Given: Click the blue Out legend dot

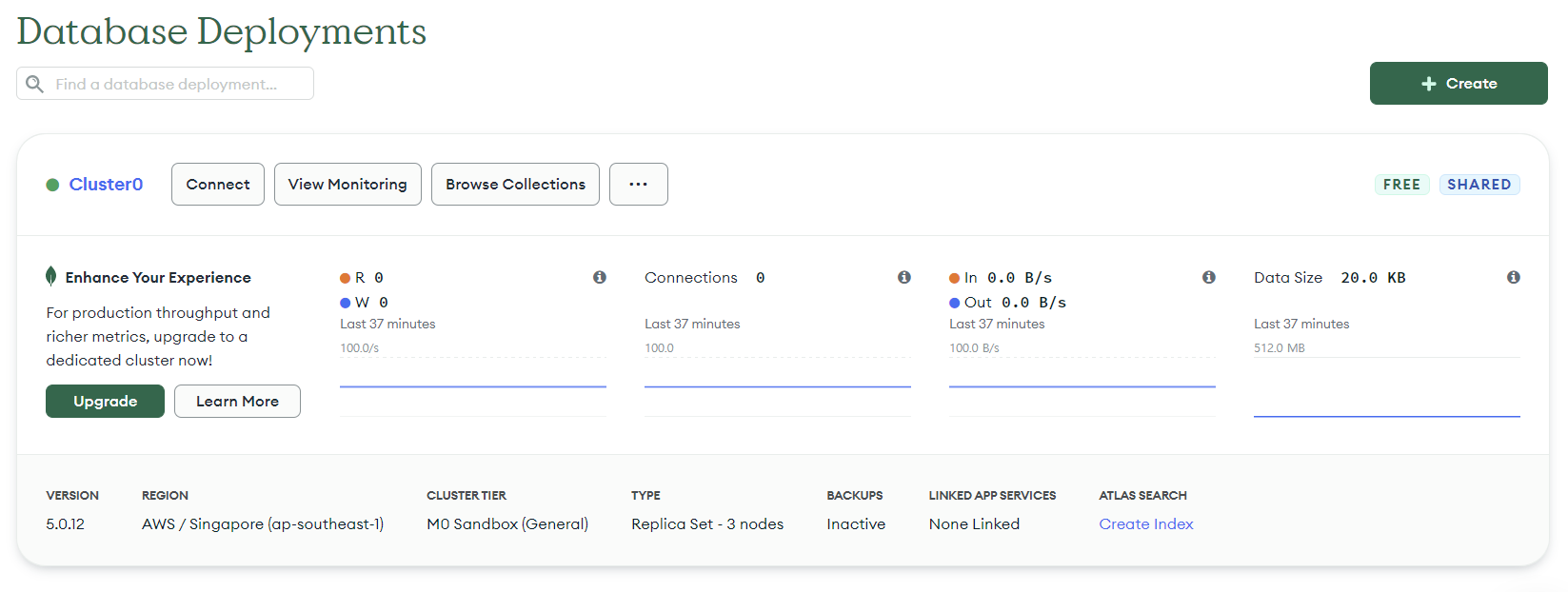Looking at the screenshot, I should point(955,303).
